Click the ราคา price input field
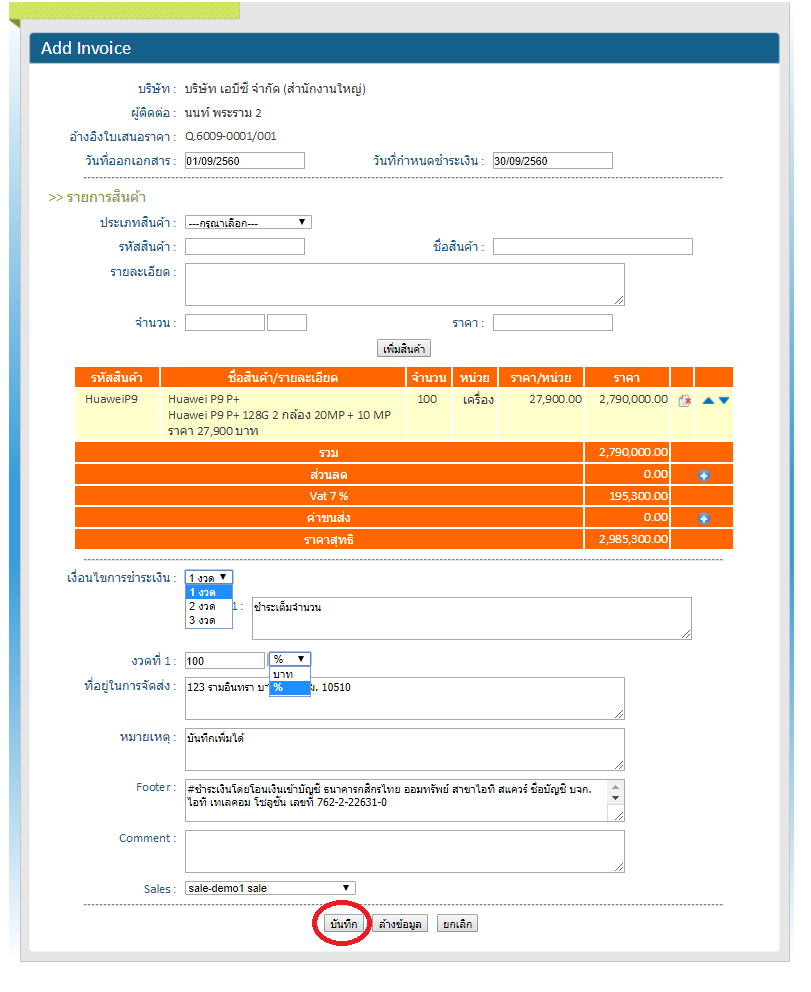Image resolution: width=811 pixels, height=992 pixels. pyautogui.click(x=553, y=323)
